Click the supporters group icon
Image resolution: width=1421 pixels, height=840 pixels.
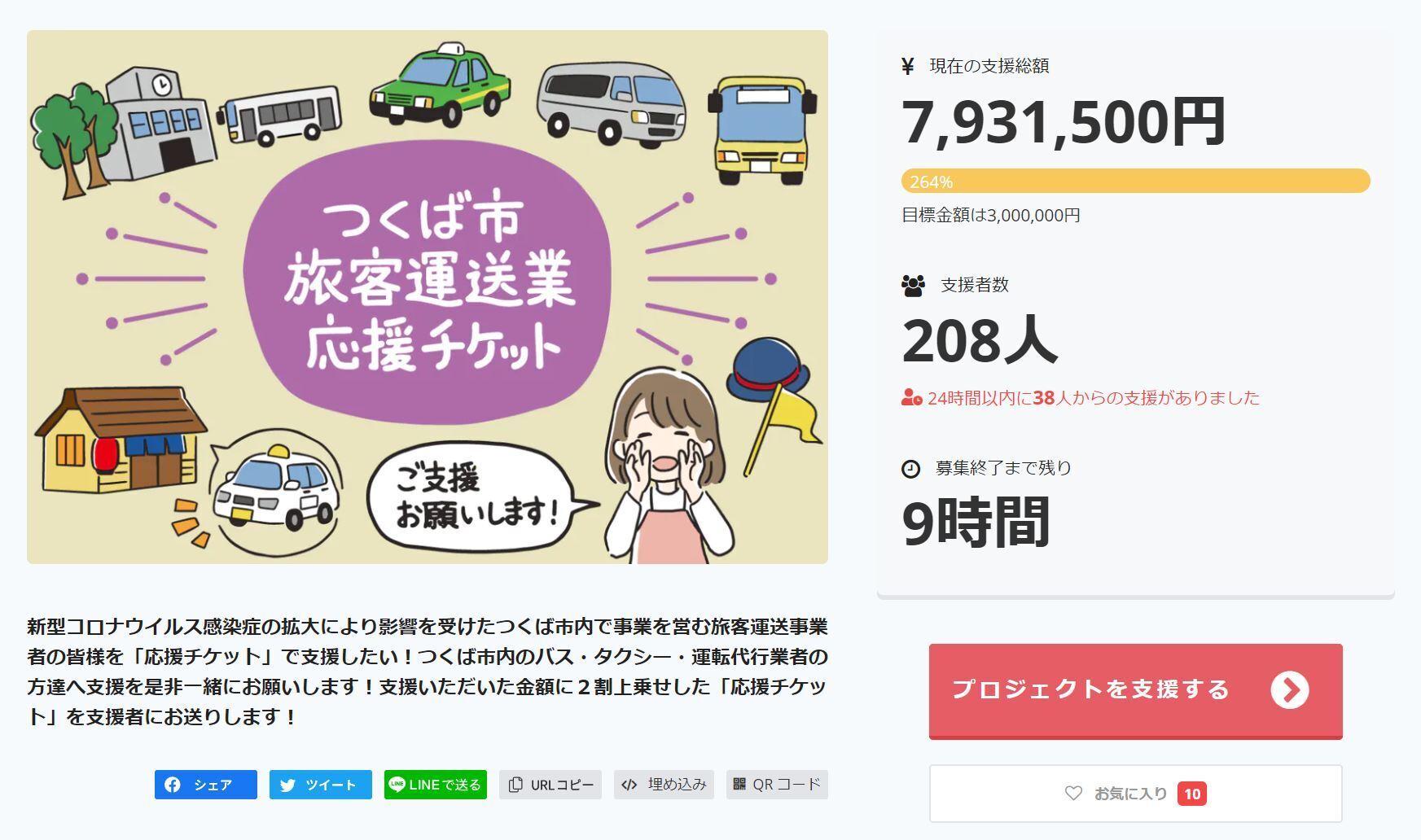(914, 286)
